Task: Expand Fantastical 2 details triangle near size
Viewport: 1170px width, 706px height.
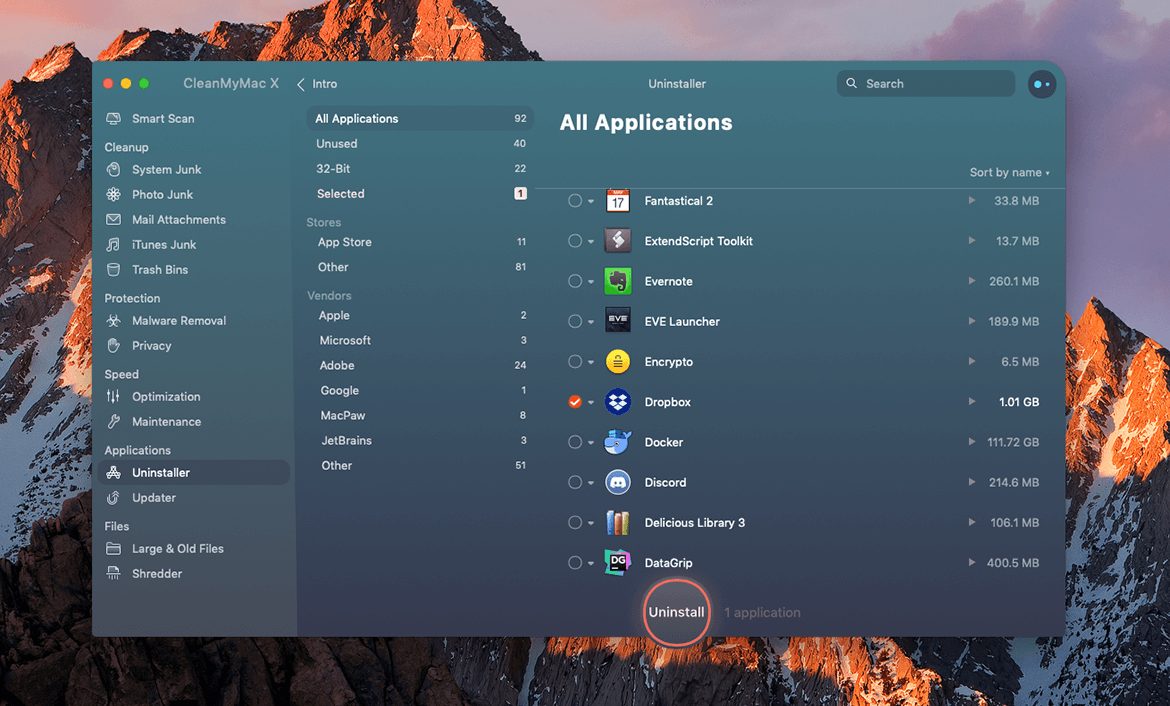Action: [972, 200]
